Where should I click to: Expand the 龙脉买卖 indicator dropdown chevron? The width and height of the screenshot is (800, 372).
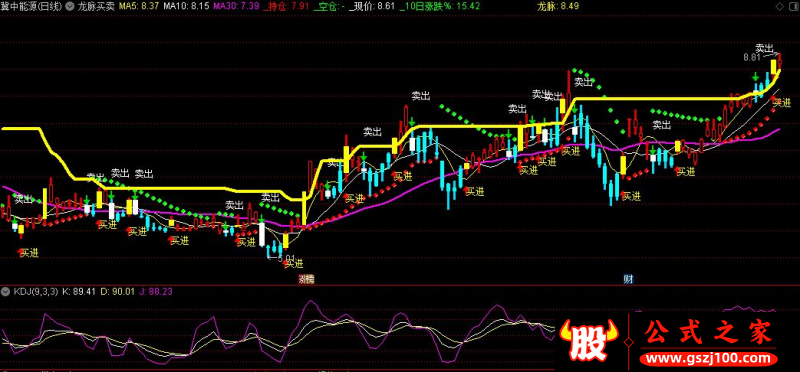[x=69, y=6]
